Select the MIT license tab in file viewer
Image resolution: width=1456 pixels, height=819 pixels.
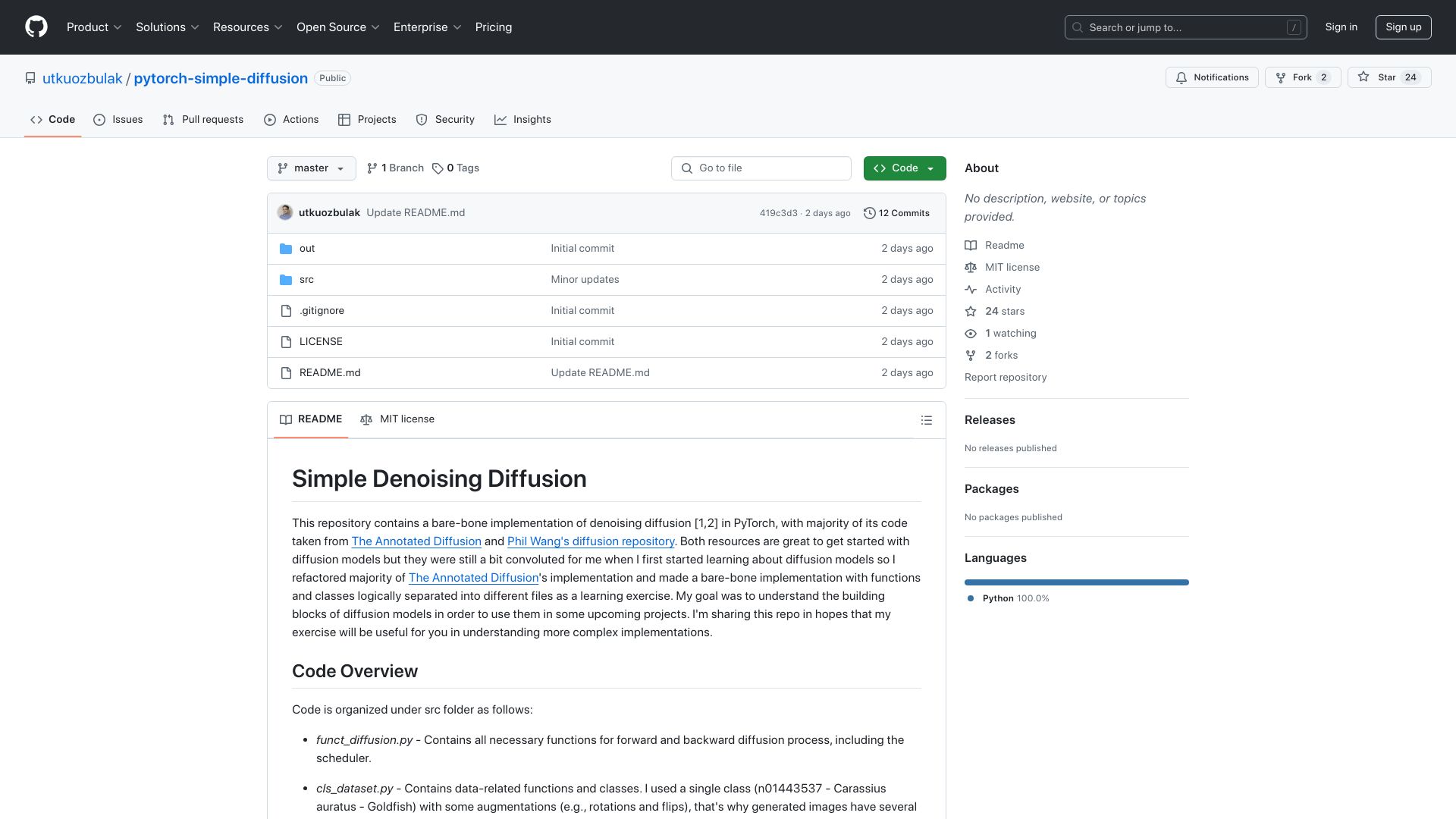pyautogui.click(x=397, y=419)
